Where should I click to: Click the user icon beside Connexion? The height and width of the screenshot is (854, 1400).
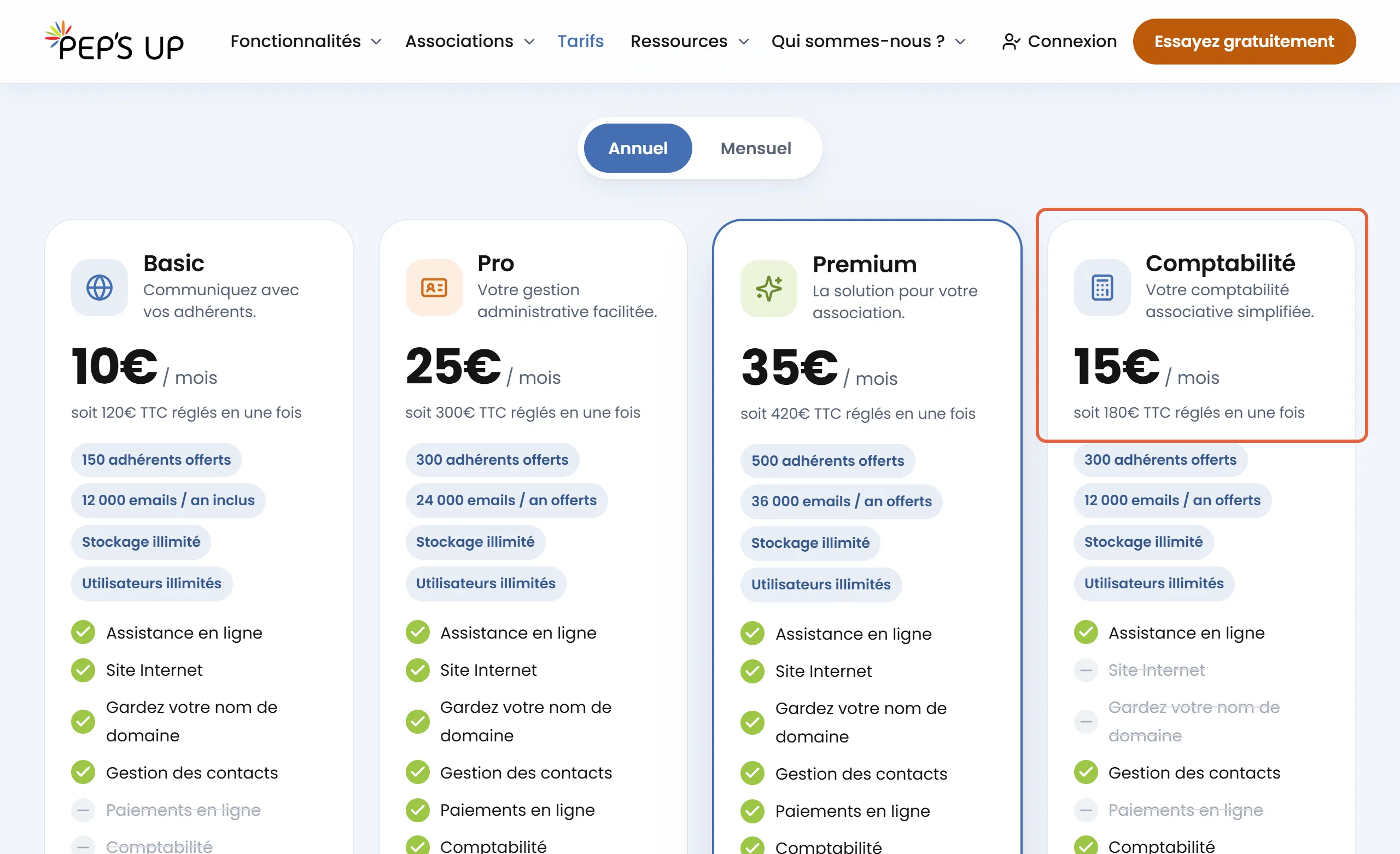point(1011,42)
